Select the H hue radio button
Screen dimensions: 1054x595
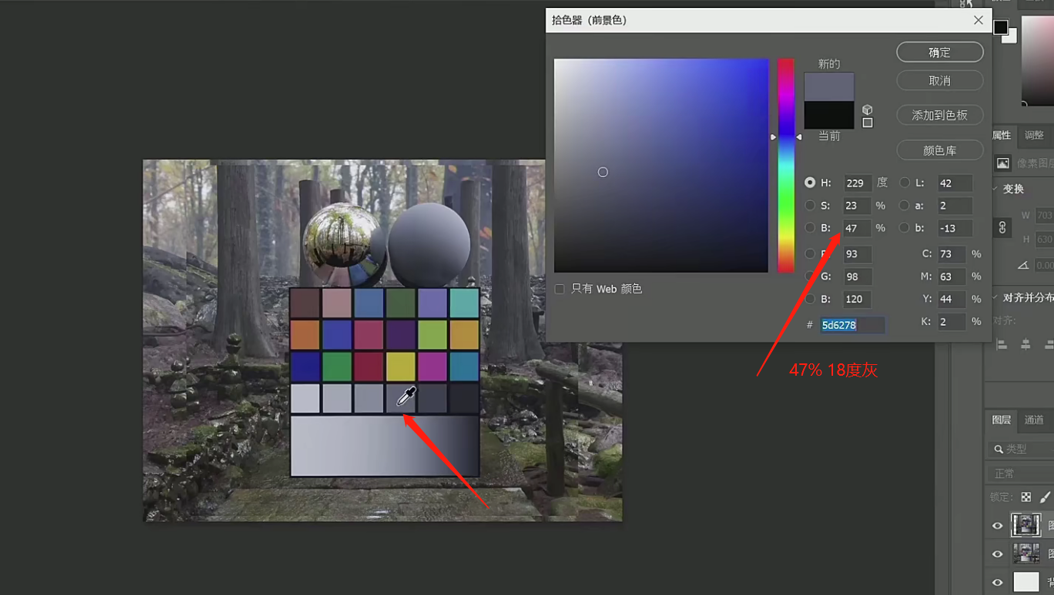click(810, 183)
